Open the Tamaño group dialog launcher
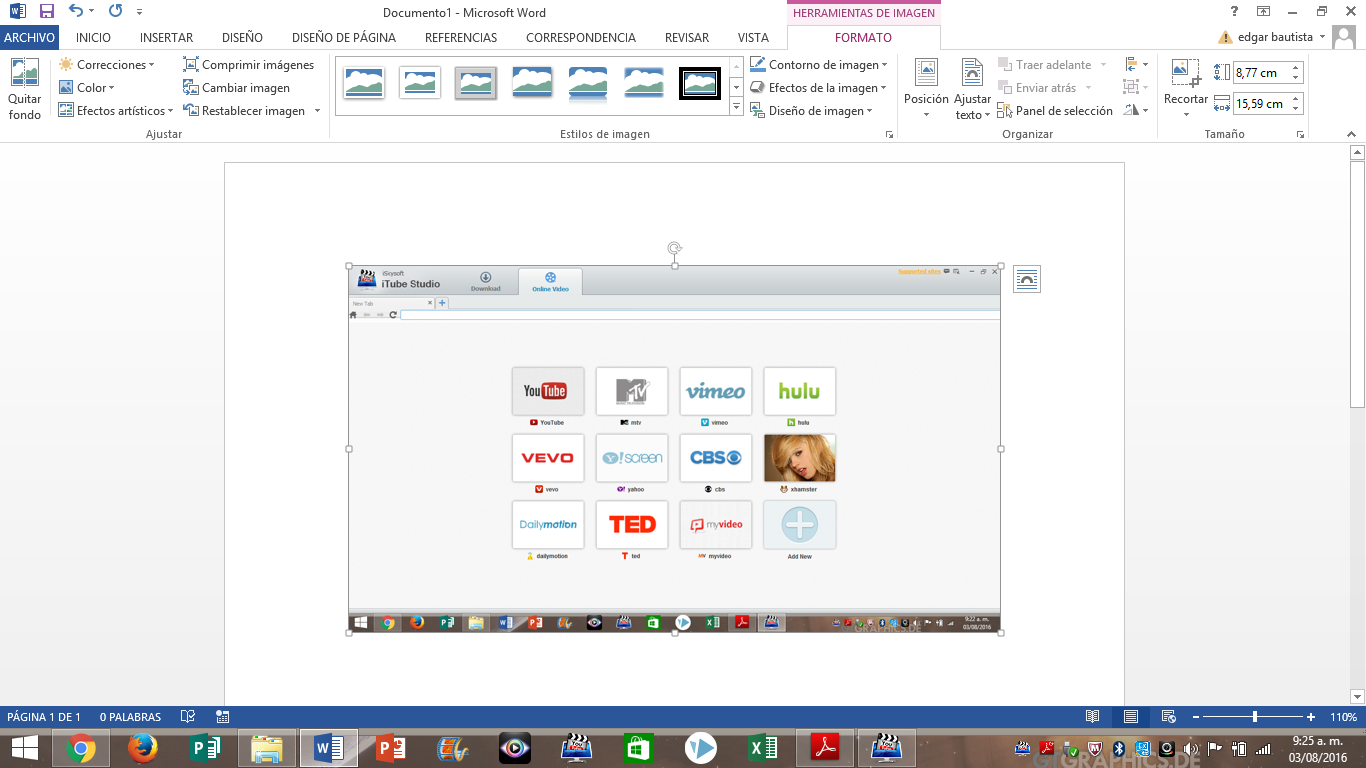This screenshot has width=1366, height=768. (1300, 134)
